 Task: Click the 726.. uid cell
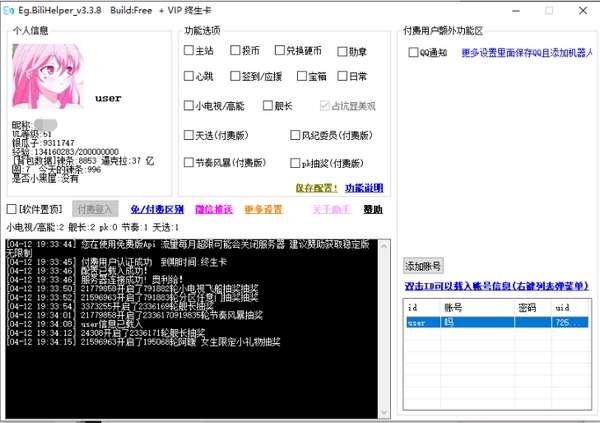click(x=570, y=322)
